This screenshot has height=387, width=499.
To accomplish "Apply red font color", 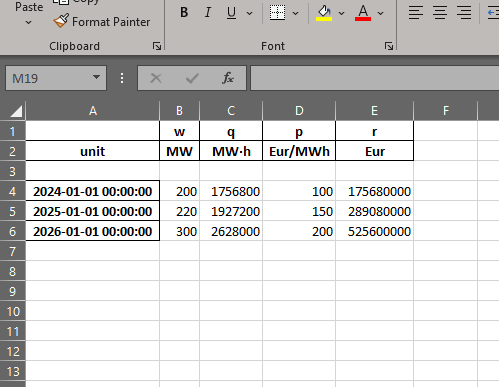I will tap(363, 13).
